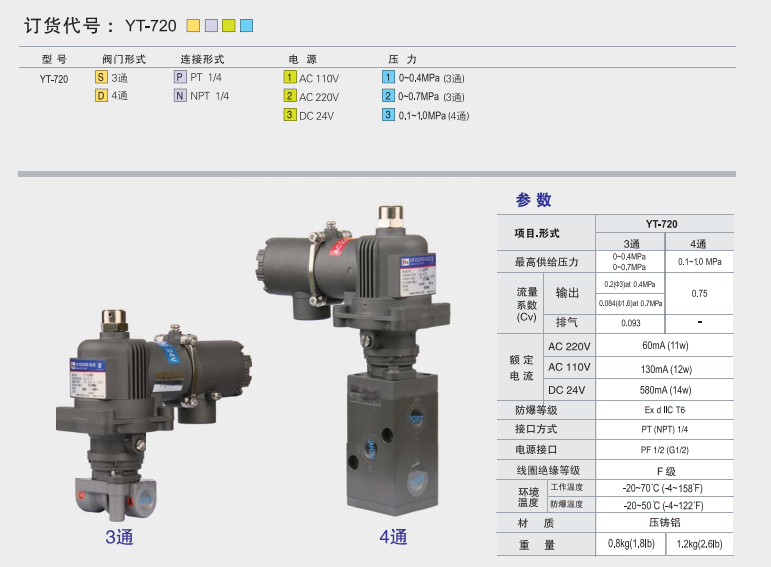Viewport: 771px width, 567px height.
Task: Click the 阀门形式 column header
Action: (124, 59)
